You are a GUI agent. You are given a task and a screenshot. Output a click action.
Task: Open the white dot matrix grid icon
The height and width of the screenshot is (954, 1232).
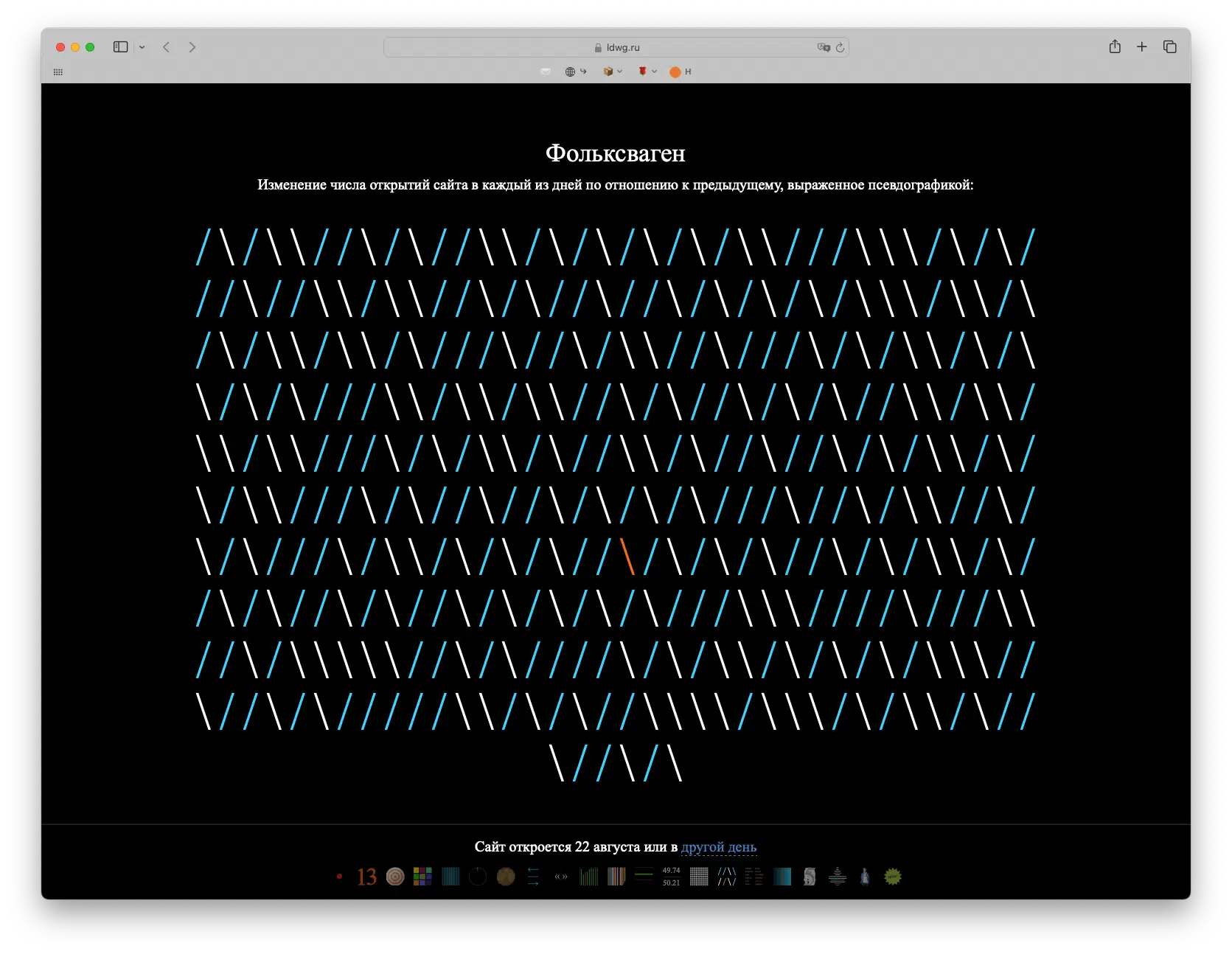(x=699, y=877)
